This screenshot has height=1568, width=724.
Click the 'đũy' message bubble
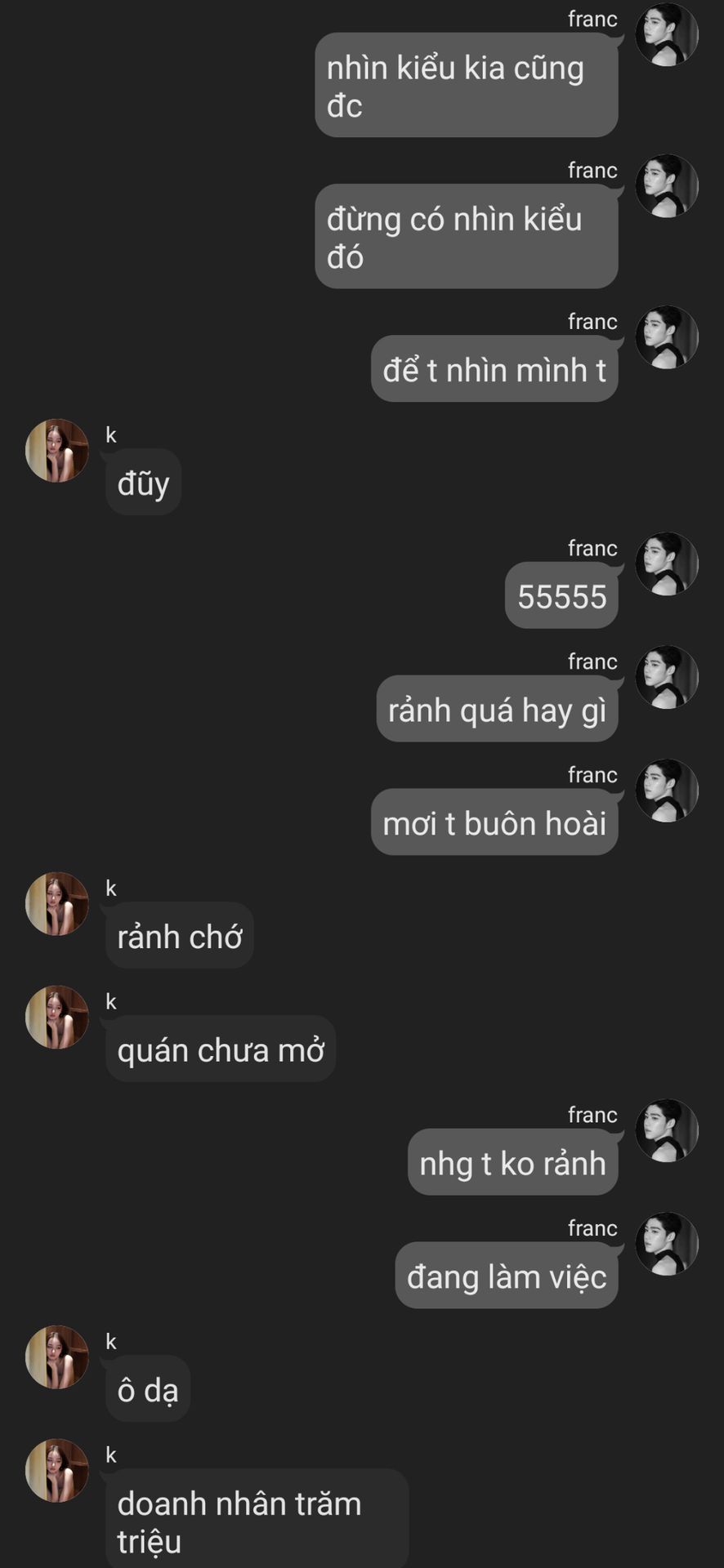coord(143,483)
